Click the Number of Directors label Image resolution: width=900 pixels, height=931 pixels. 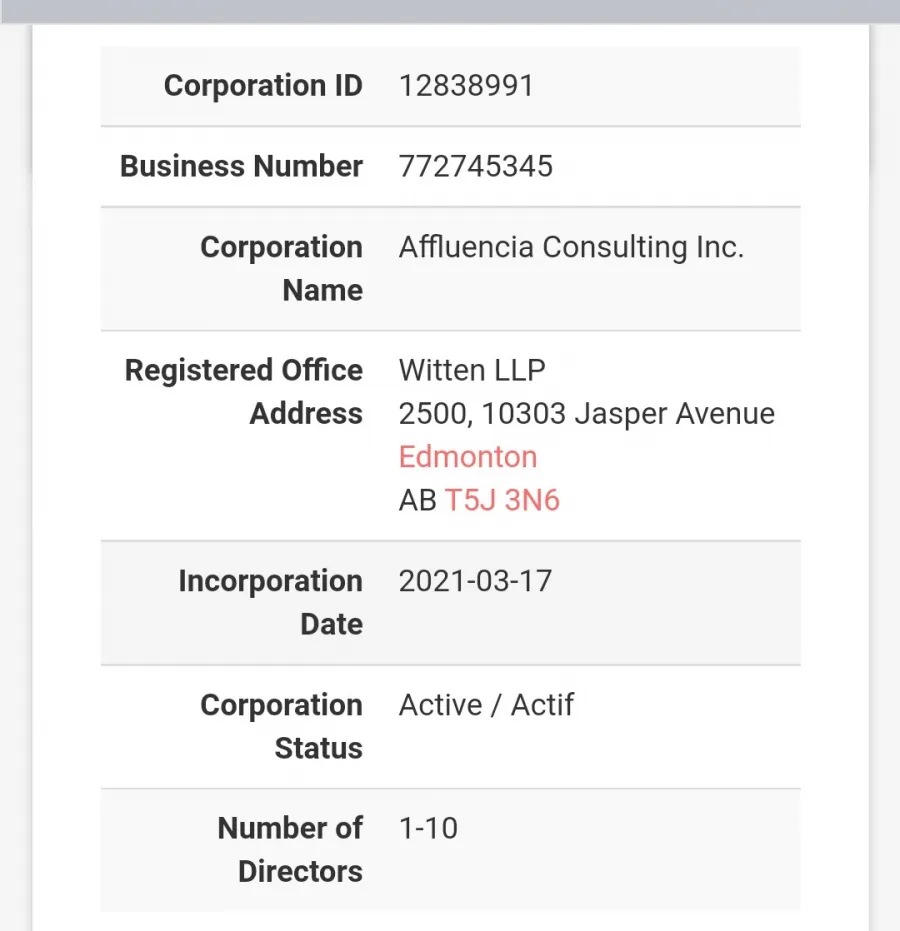(290, 850)
